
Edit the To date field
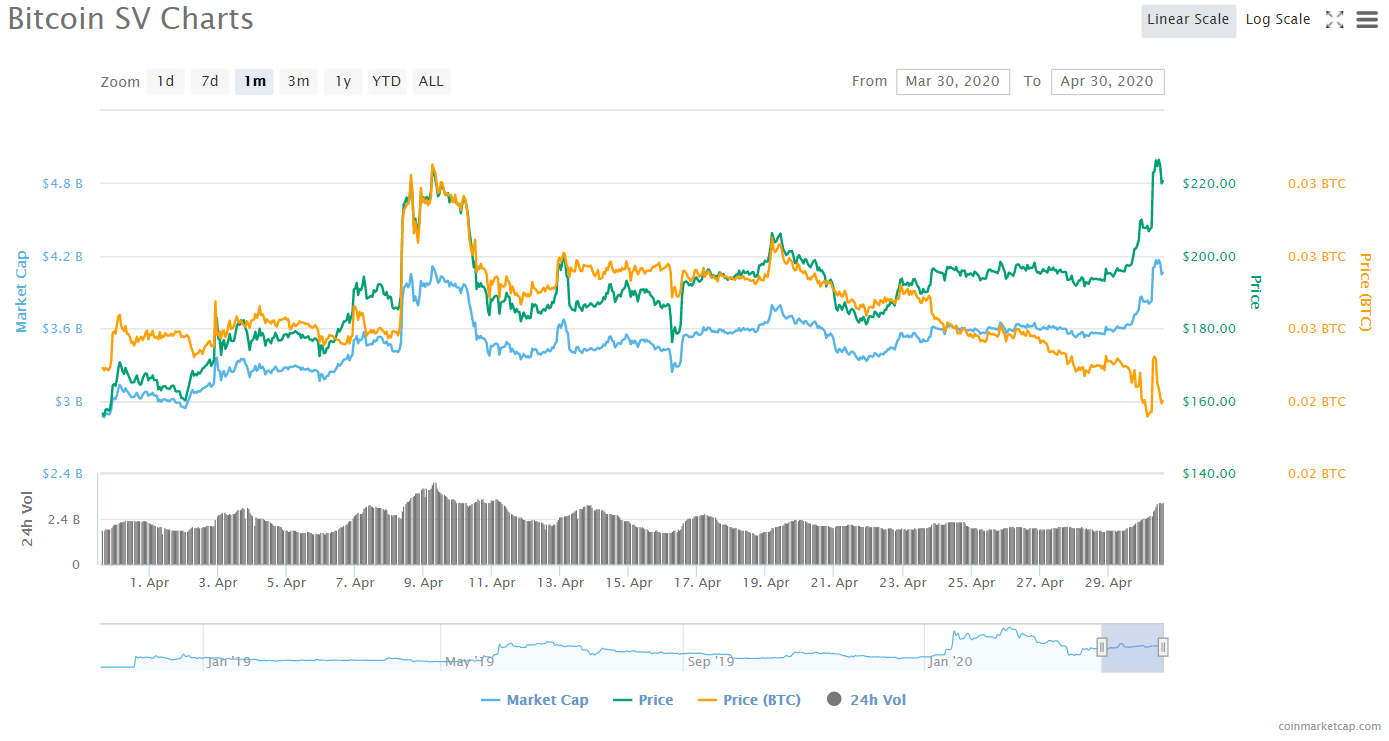[1107, 81]
